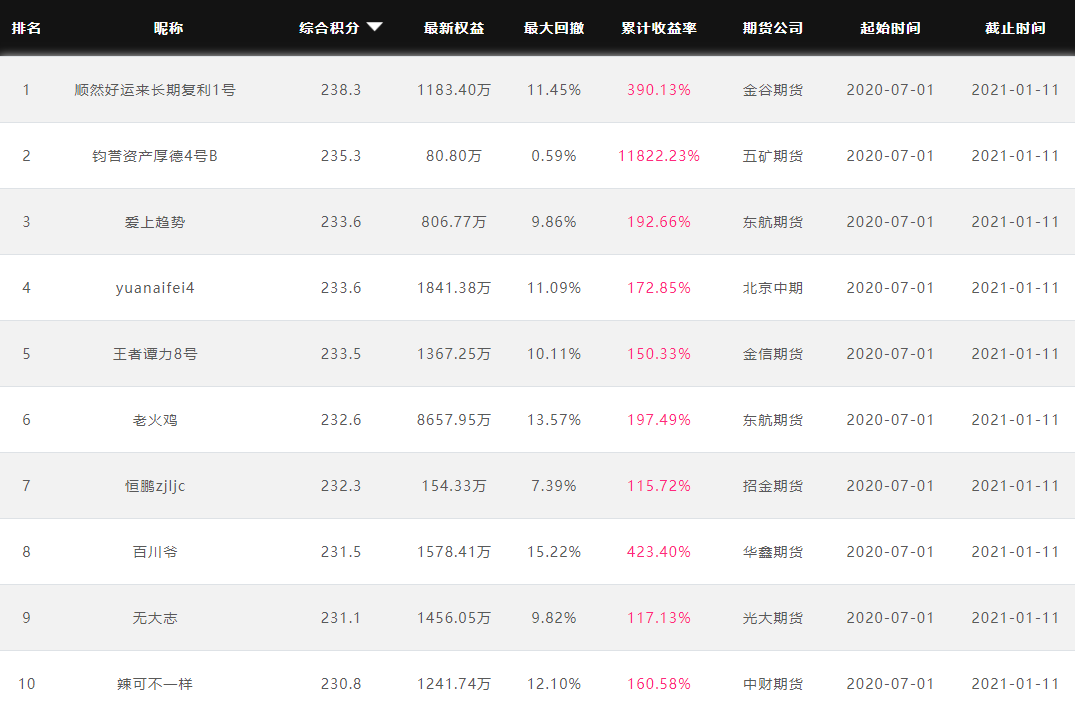Select return rate 11822.23%
The width and height of the screenshot is (1075, 710).
659,156
